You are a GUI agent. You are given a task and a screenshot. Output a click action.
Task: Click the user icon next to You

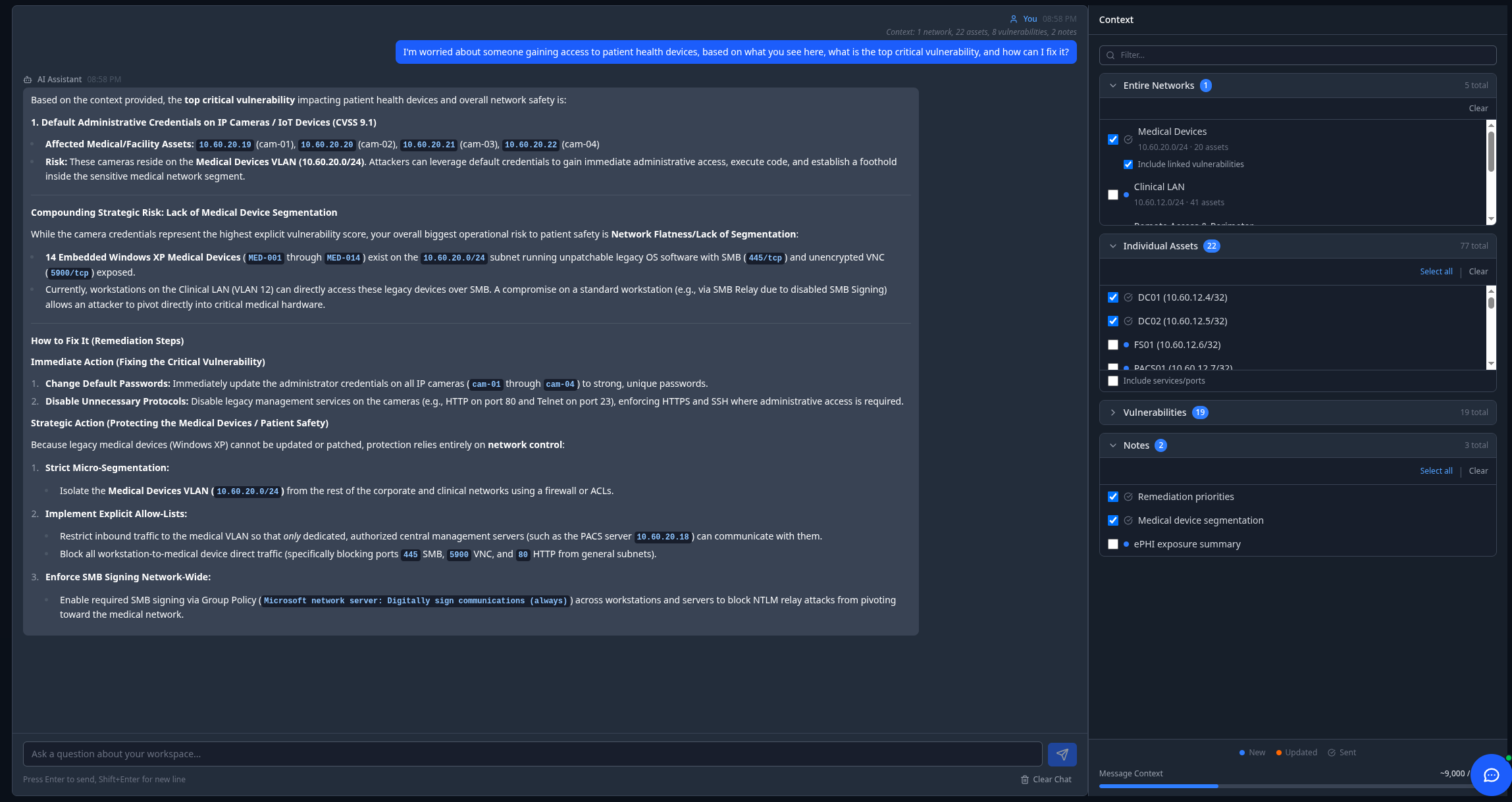1014,19
